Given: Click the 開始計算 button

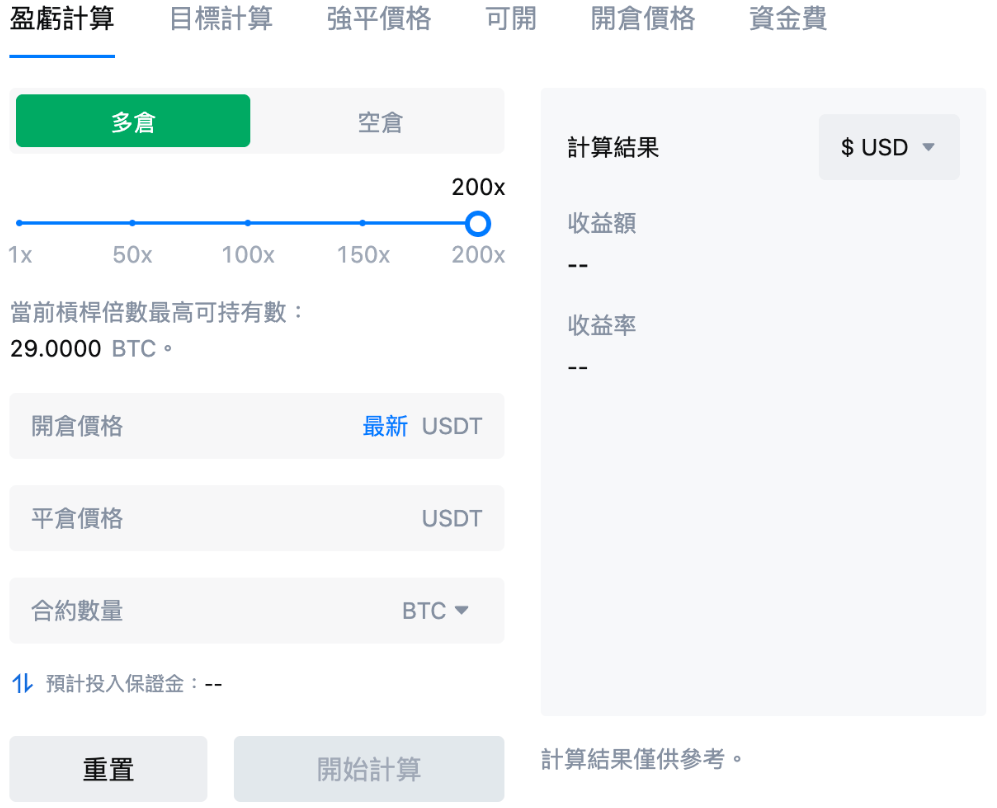Looking at the screenshot, I should pyautogui.click(x=369, y=769).
